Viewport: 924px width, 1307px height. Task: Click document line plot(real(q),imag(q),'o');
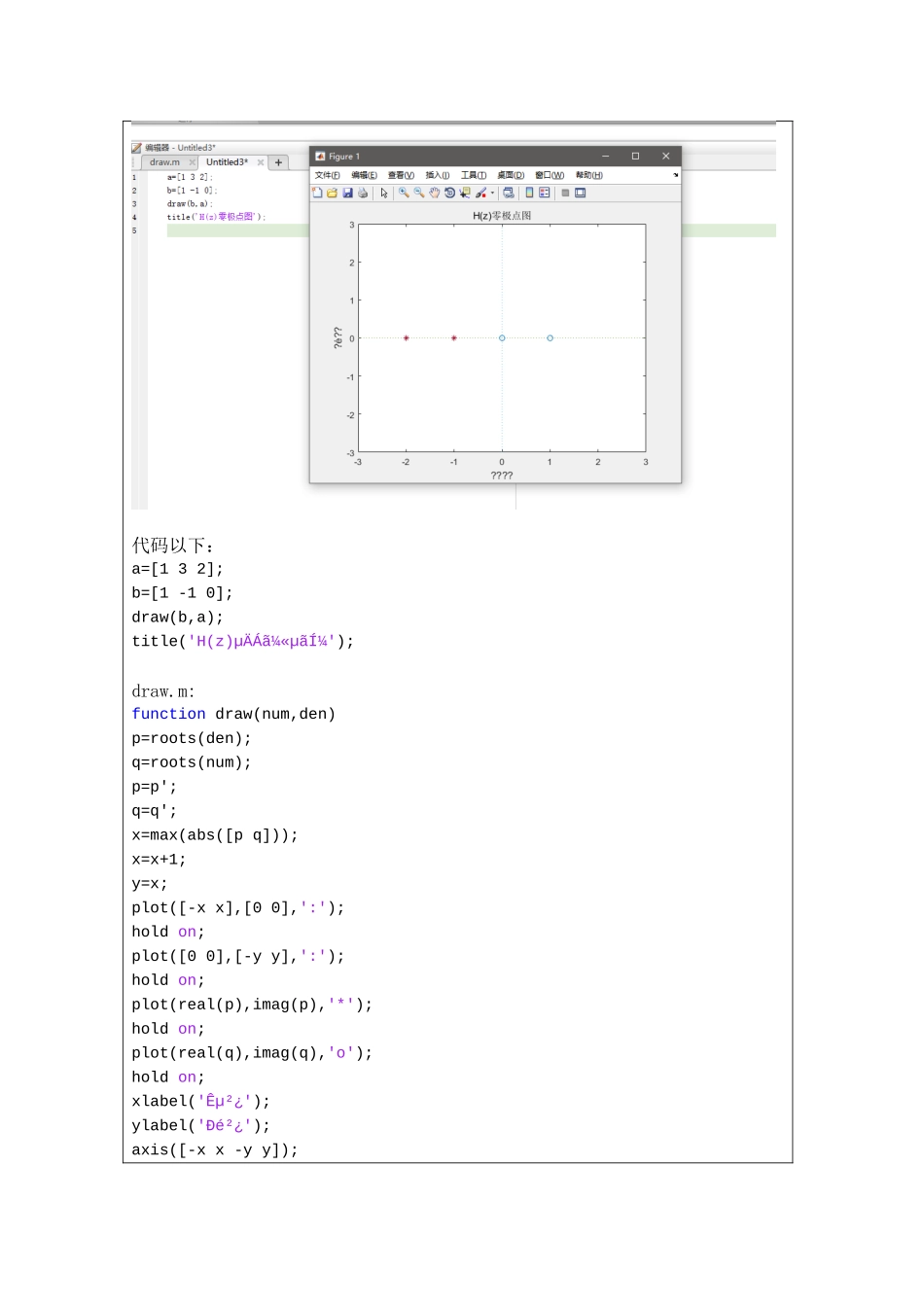(x=252, y=1053)
